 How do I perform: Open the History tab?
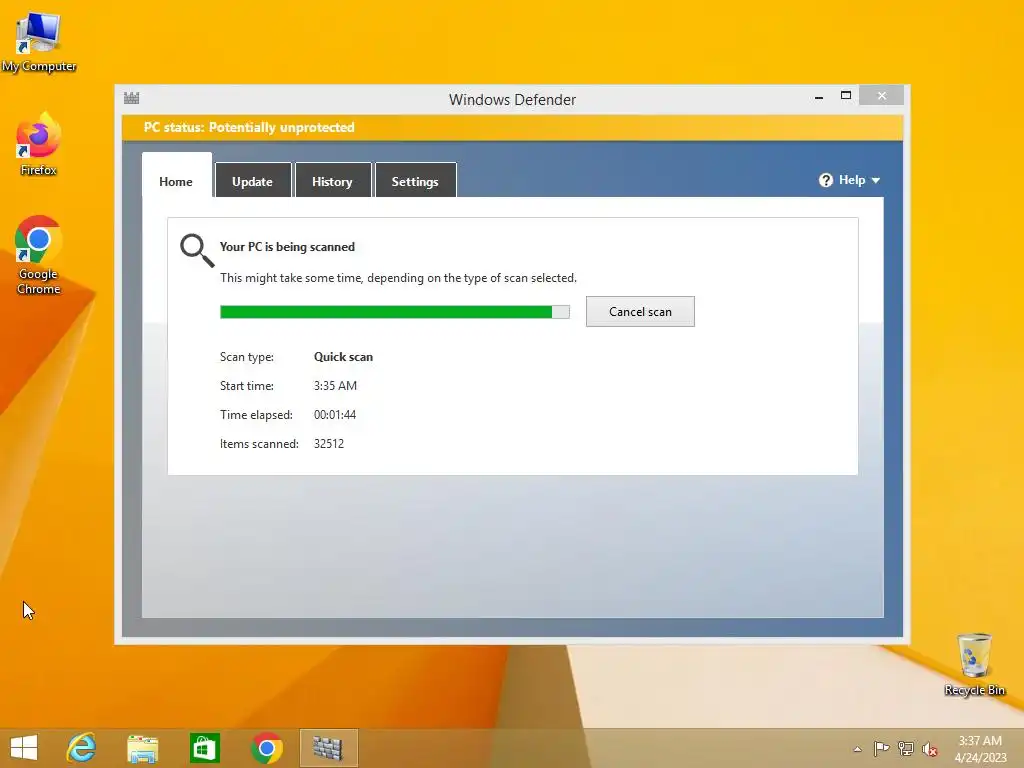332,182
